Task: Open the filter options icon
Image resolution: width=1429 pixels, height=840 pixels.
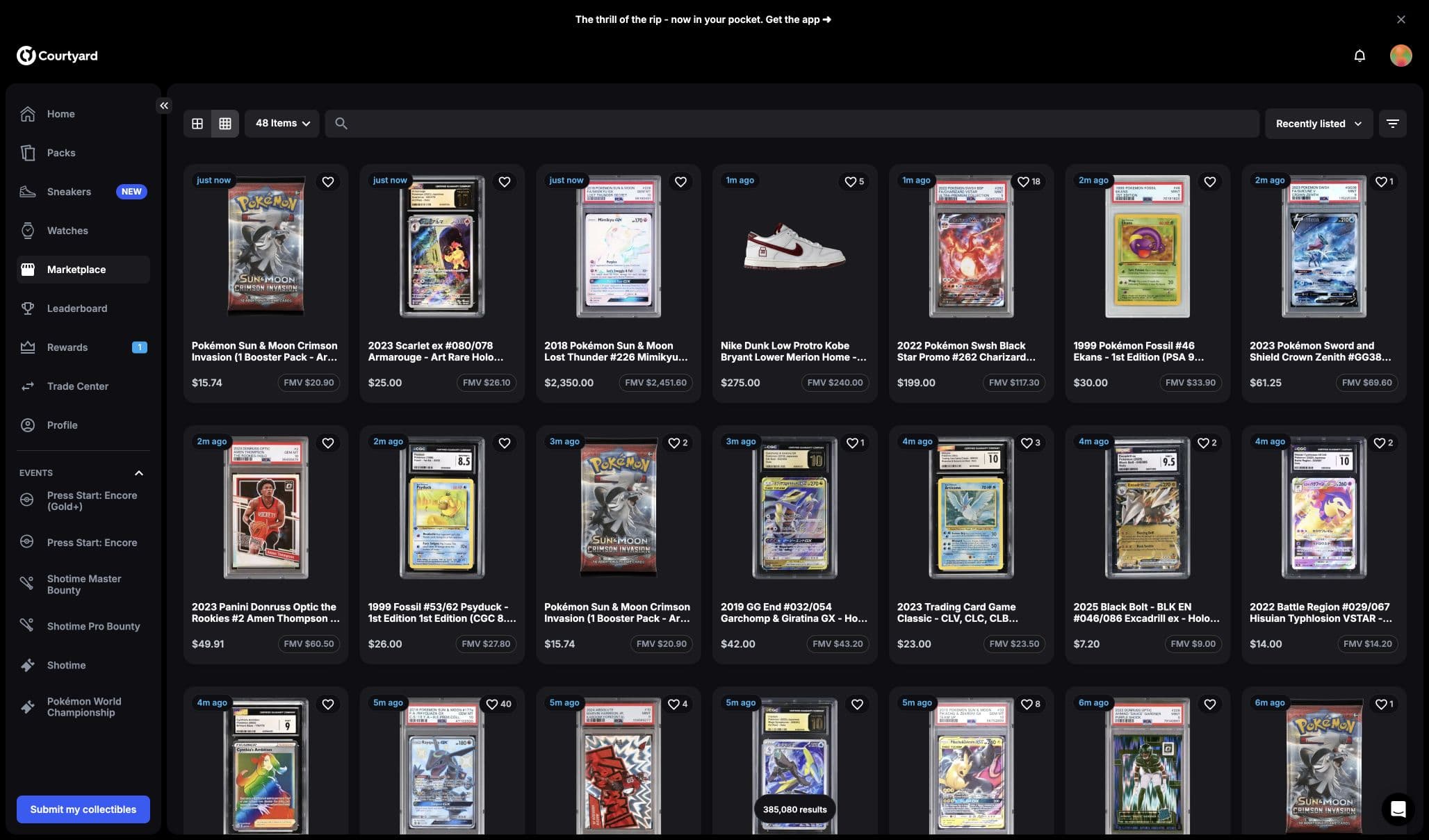Action: 1392,124
